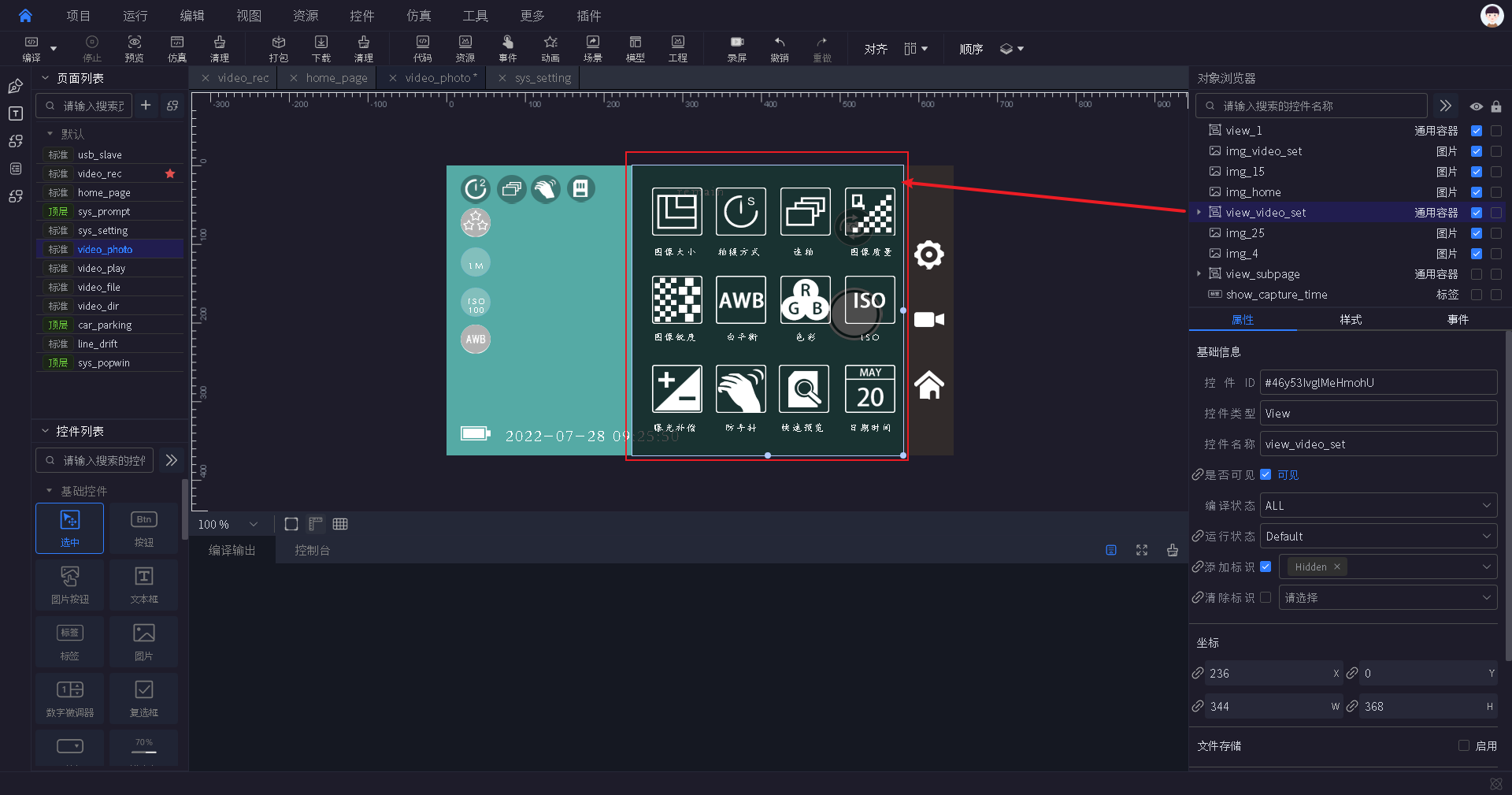Enable the 清除标识 checkbox

pyautogui.click(x=1266, y=597)
